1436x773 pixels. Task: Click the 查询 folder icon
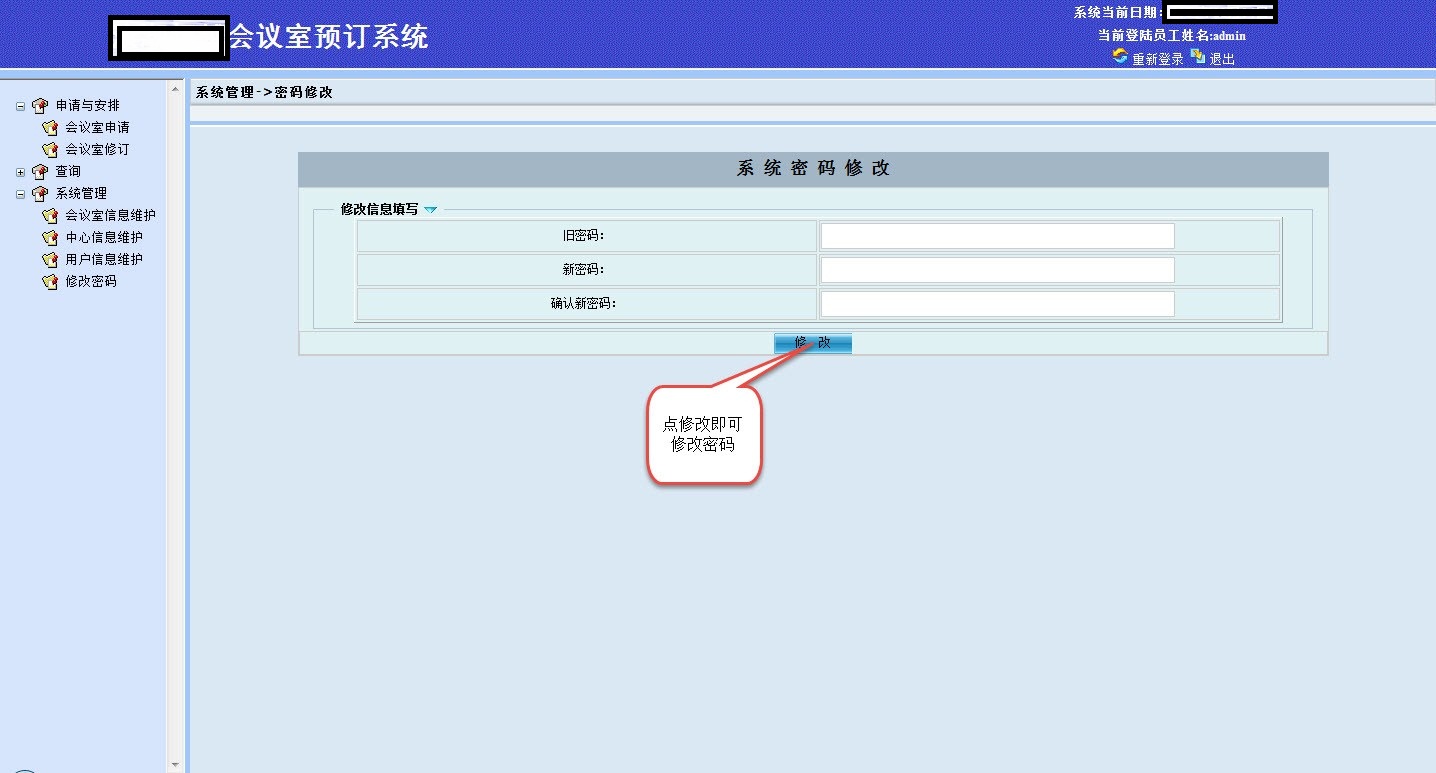40,171
